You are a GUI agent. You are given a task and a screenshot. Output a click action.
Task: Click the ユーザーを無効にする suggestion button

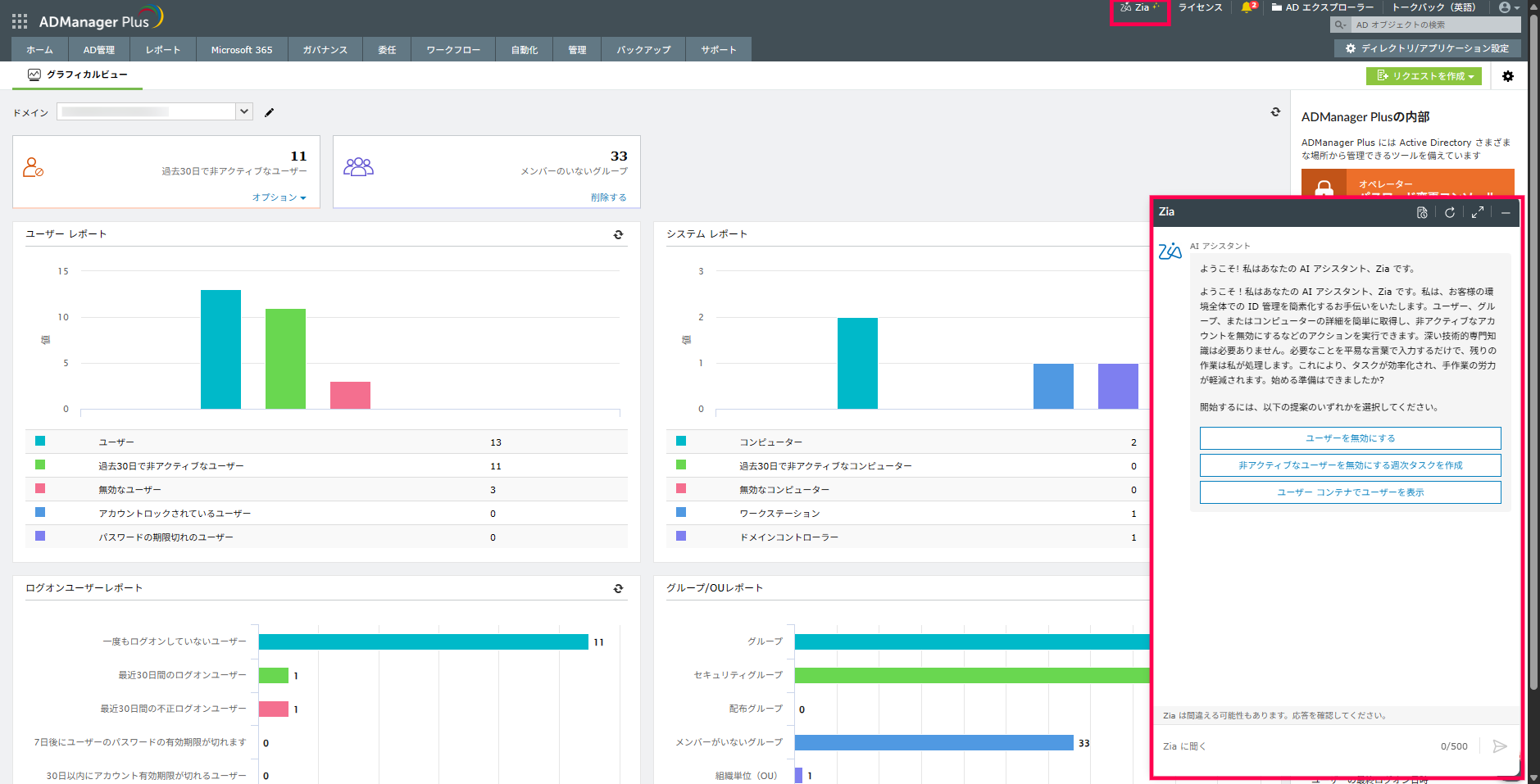pos(1350,438)
